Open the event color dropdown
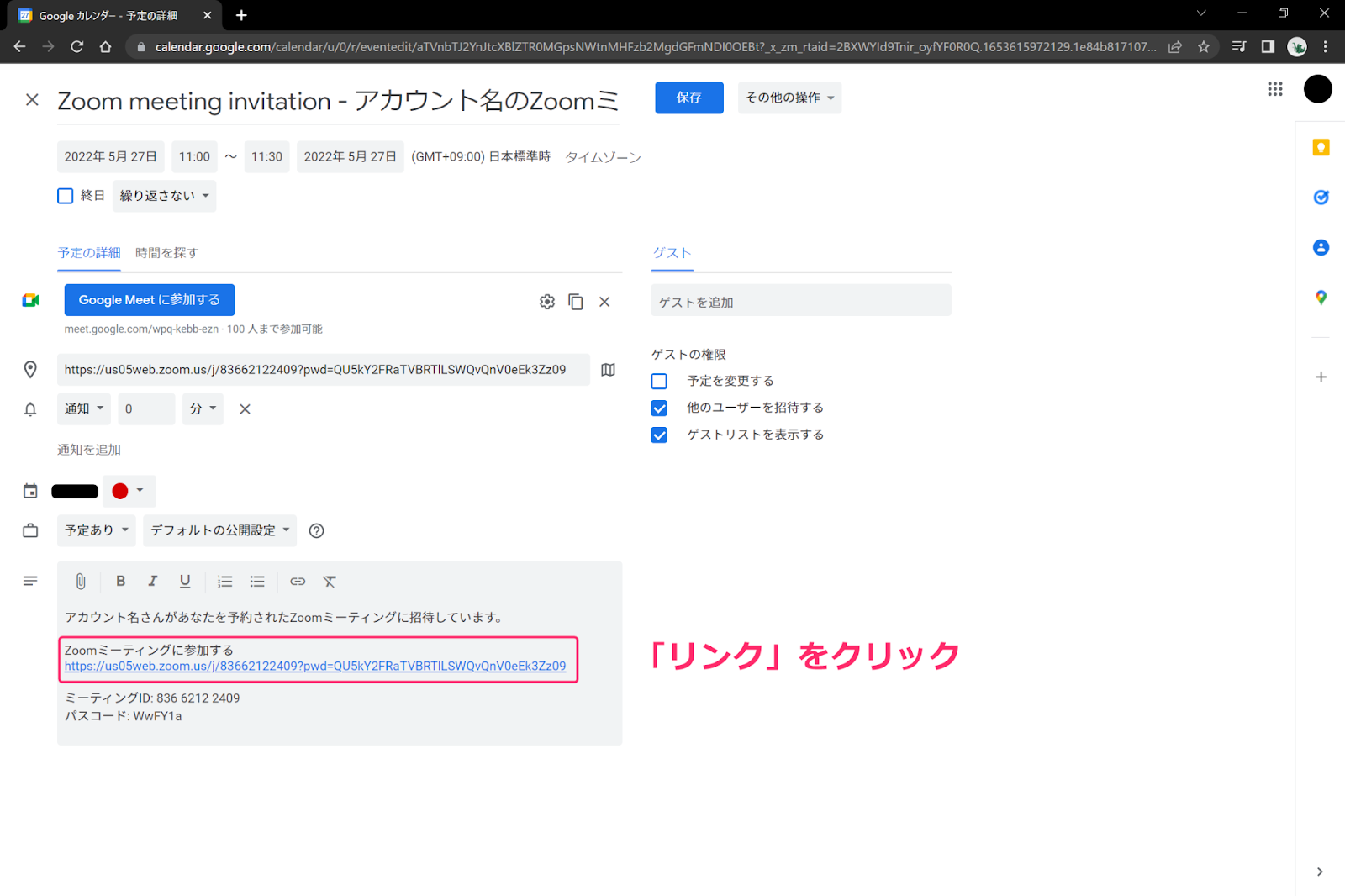Screen dimensions: 1345x896 click(x=129, y=491)
